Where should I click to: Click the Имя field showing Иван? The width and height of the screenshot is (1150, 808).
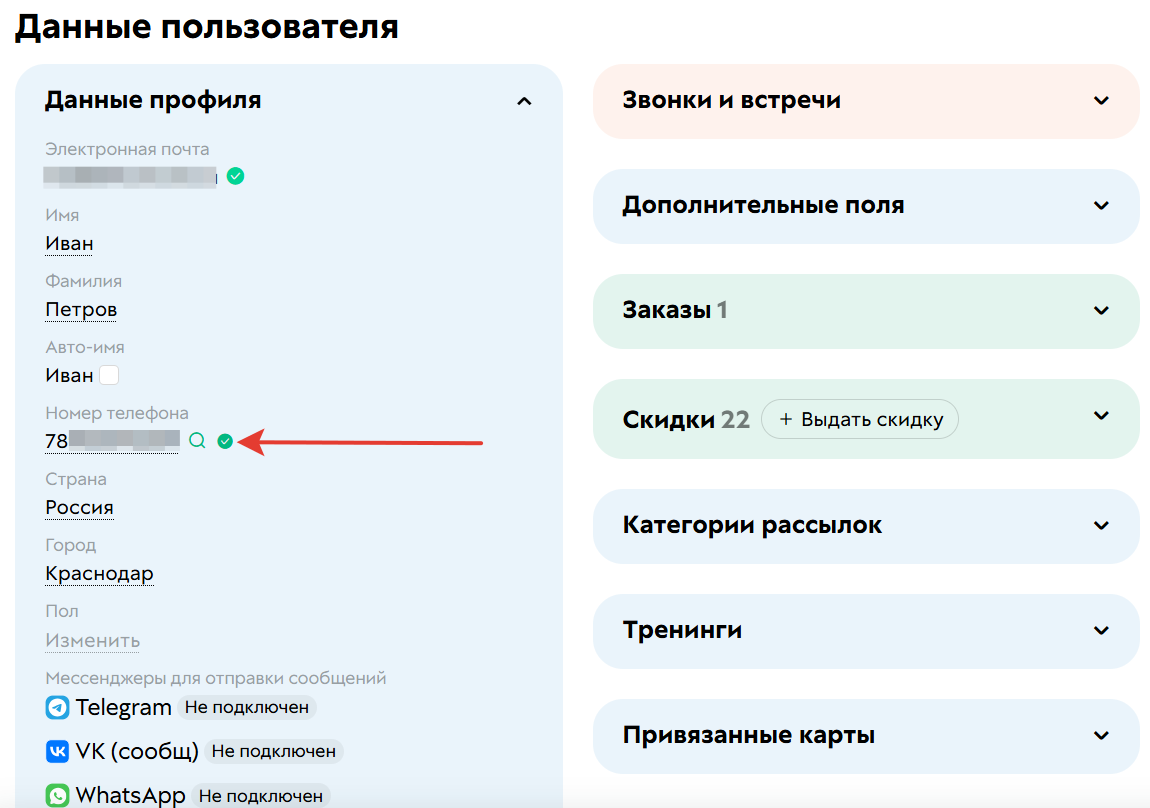click(68, 243)
